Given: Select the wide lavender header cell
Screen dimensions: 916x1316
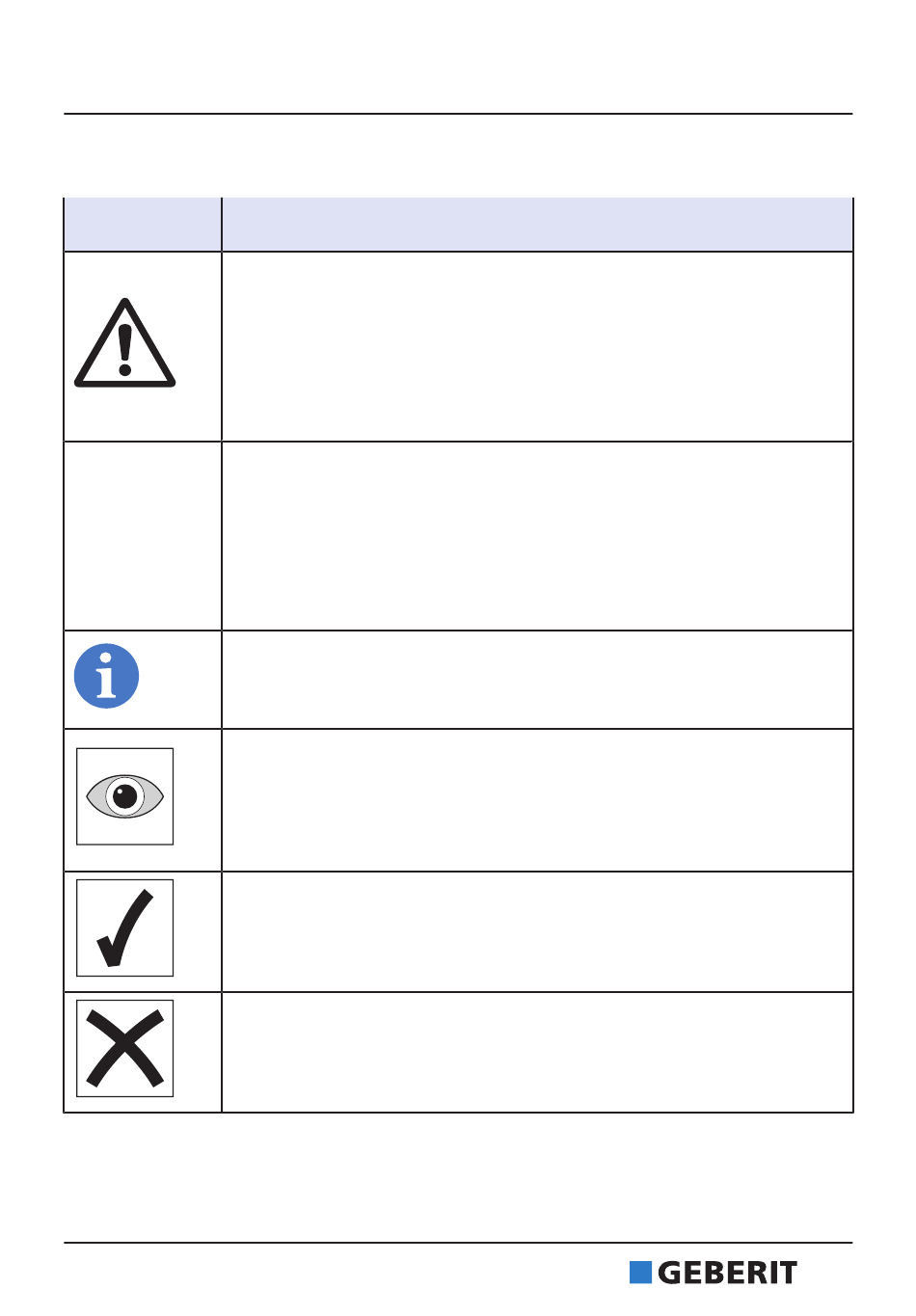Looking at the screenshot, I should coord(538,225).
